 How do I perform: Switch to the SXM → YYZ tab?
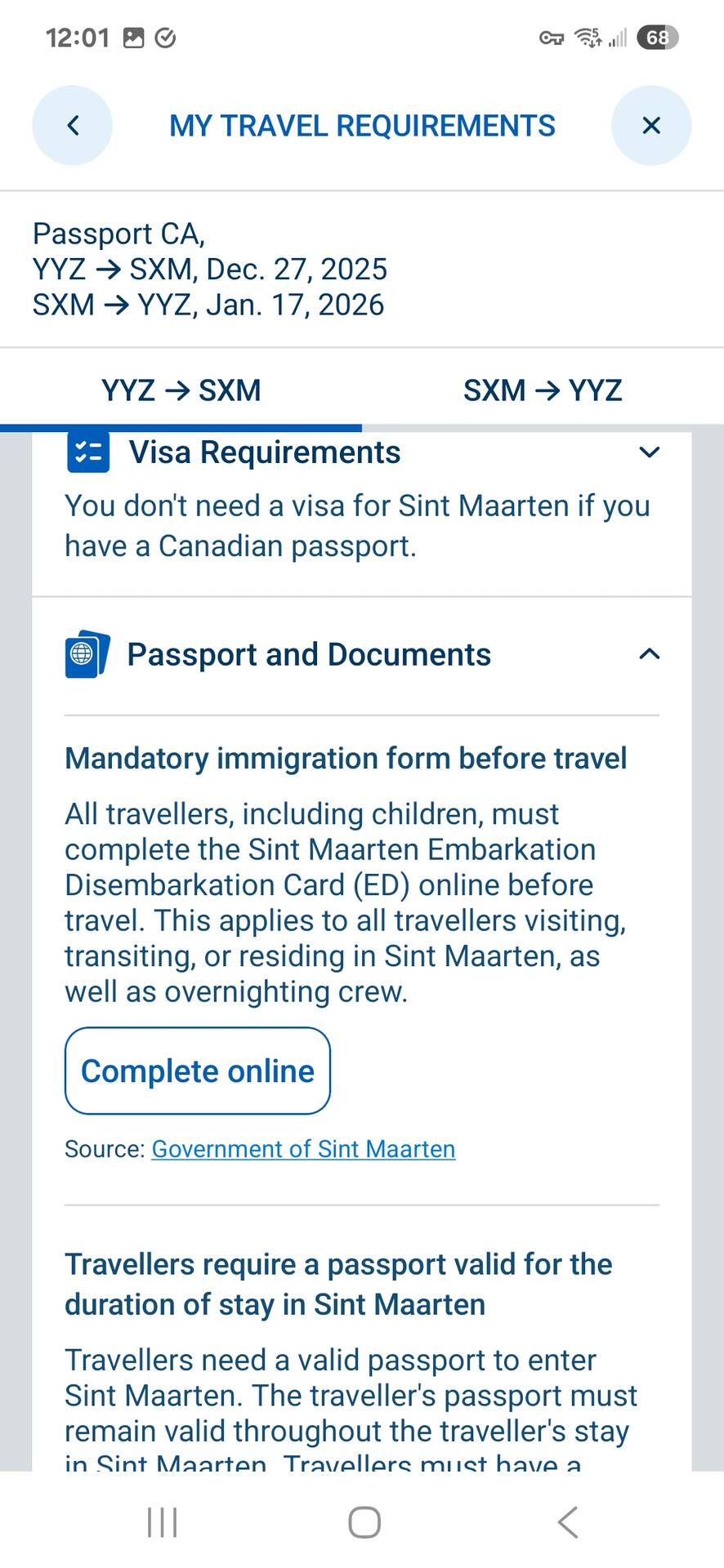pos(543,390)
